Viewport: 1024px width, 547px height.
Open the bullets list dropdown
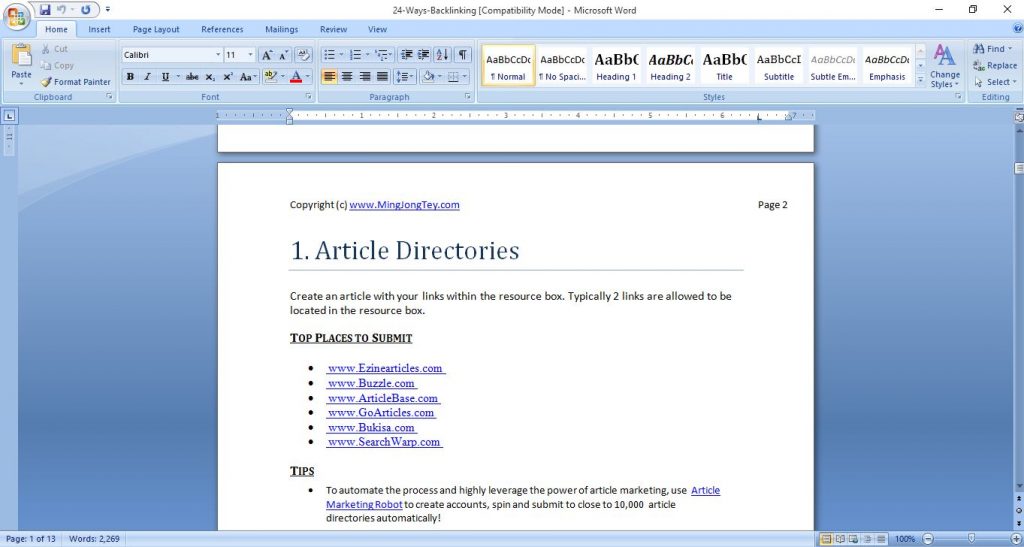pyautogui.click(x=341, y=55)
